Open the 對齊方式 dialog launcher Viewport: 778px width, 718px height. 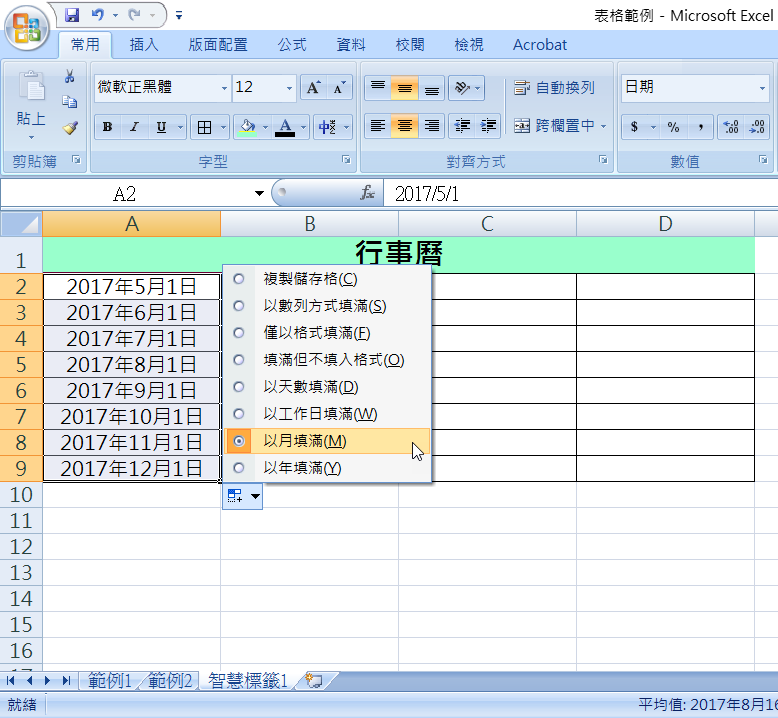pyautogui.click(x=603, y=160)
